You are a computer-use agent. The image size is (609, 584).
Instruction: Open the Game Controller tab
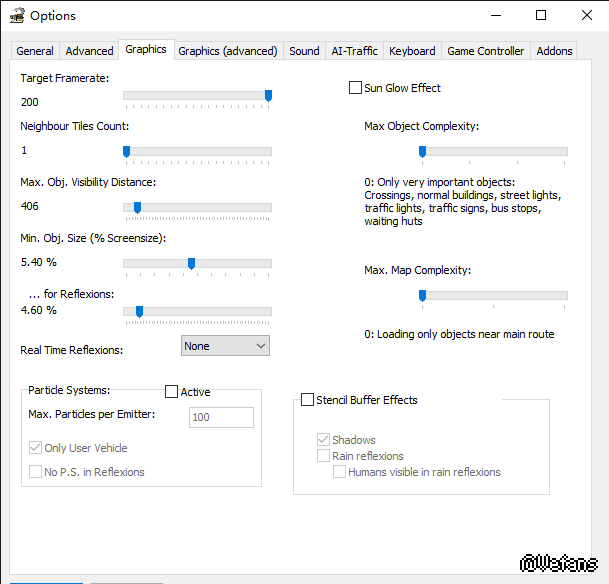[485, 51]
